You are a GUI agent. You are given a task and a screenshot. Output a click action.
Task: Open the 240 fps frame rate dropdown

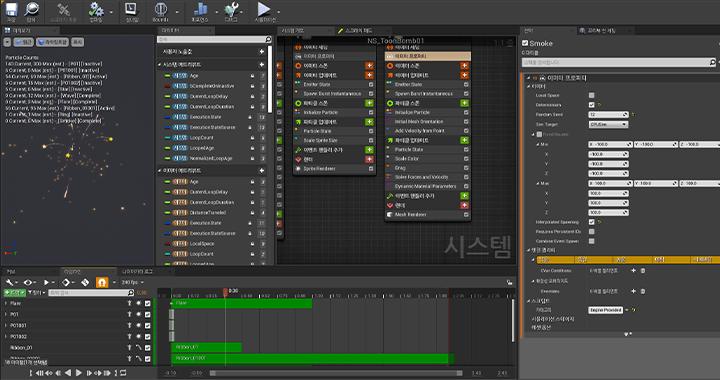click(132, 282)
